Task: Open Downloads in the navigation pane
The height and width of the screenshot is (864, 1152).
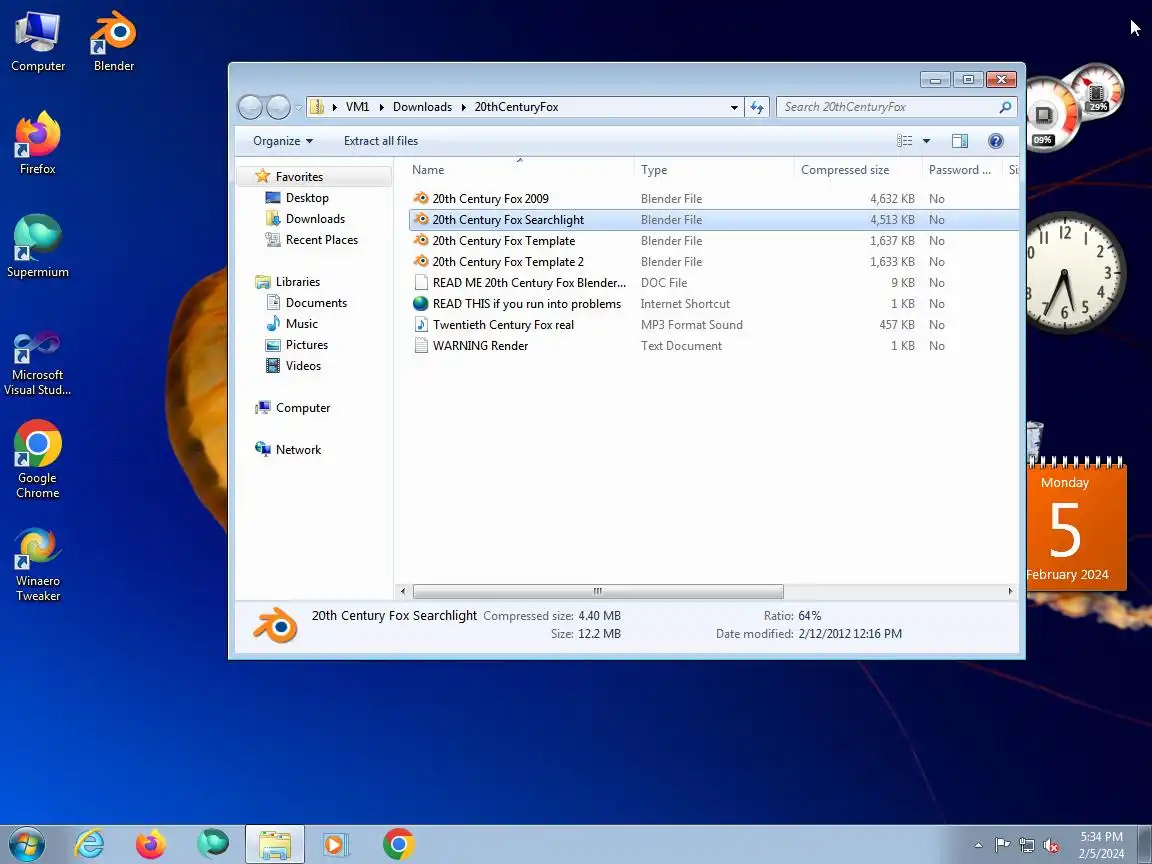Action: click(x=314, y=219)
